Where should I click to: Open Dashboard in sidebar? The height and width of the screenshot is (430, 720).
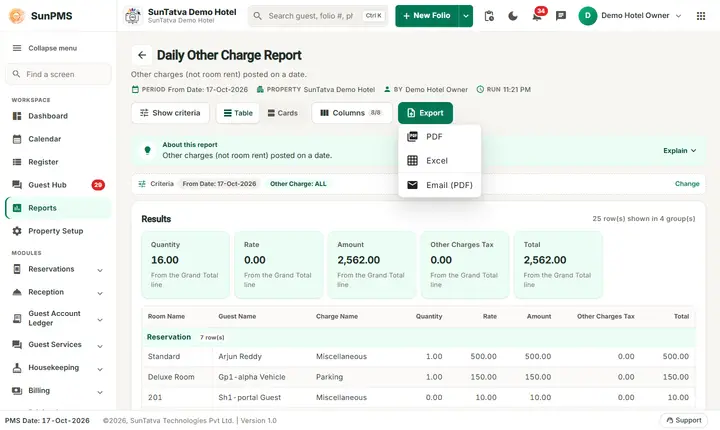(x=58, y=116)
